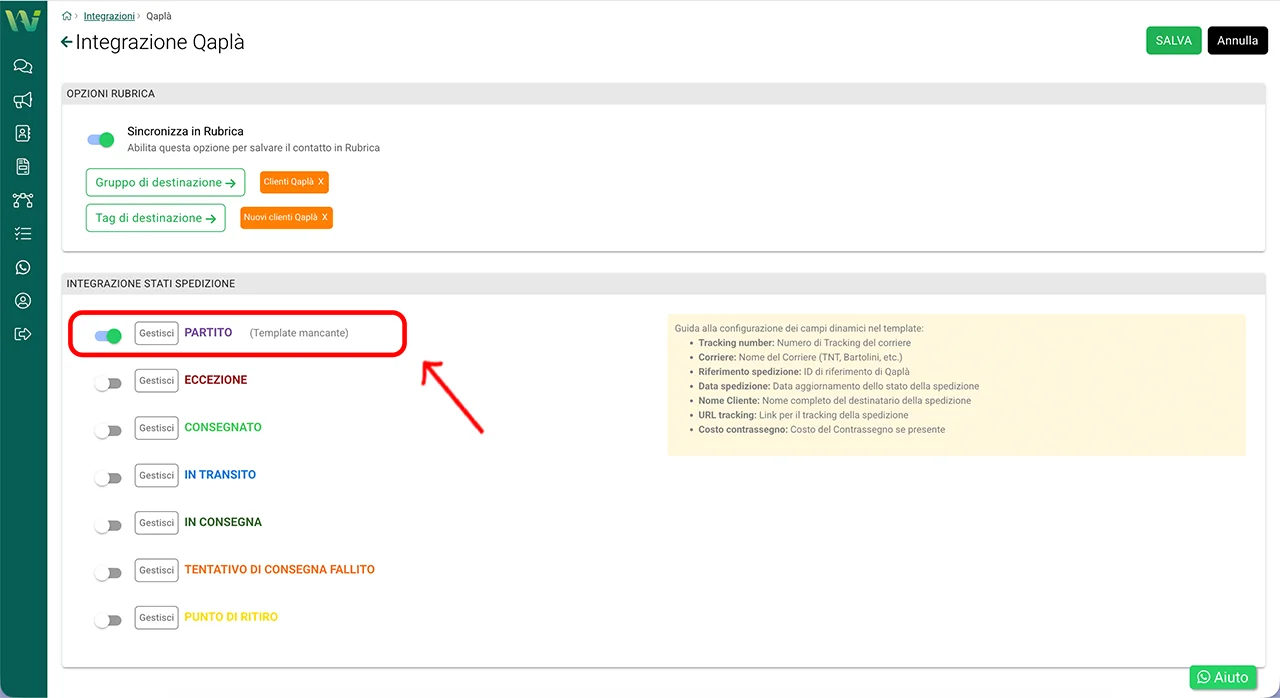This screenshot has width=1280, height=698.
Task: Click the logout exit icon
Action: pyautogui.click(x=23, y=334)
